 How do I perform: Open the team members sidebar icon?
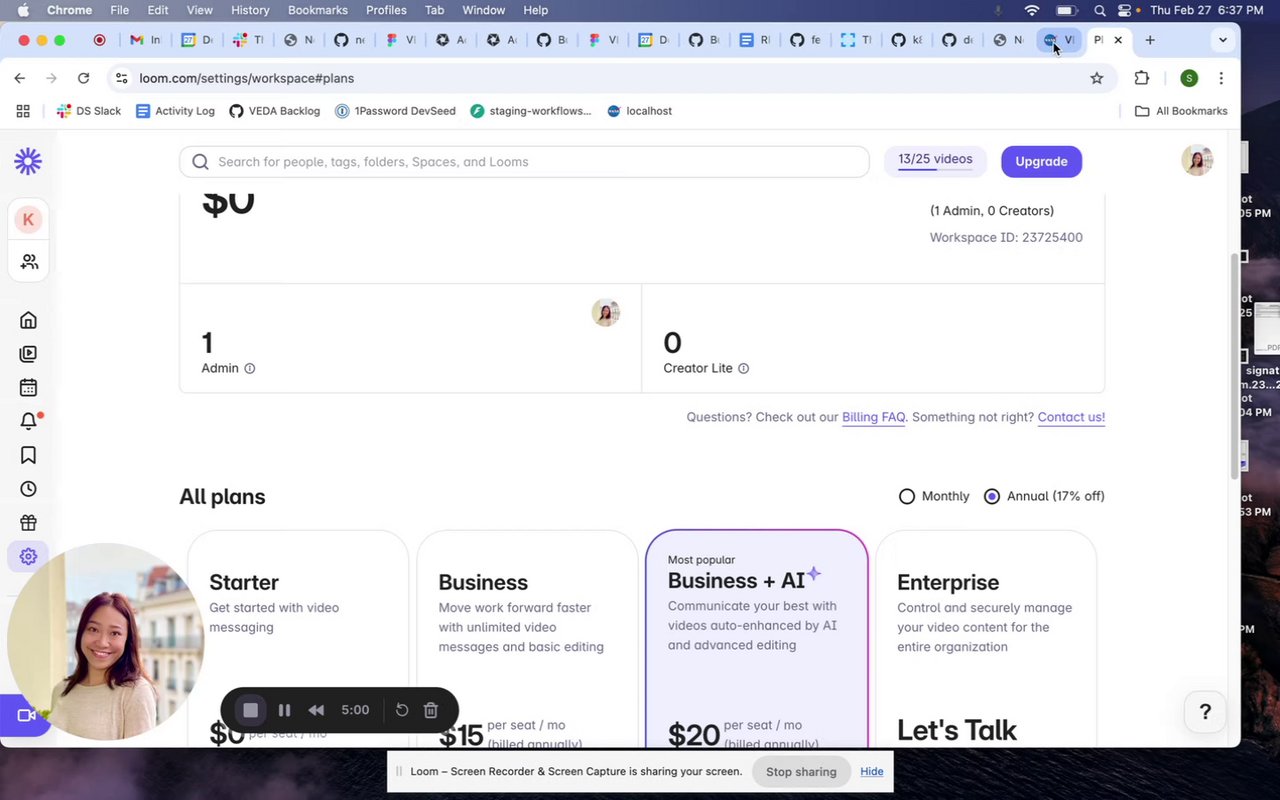coord(29,262)
